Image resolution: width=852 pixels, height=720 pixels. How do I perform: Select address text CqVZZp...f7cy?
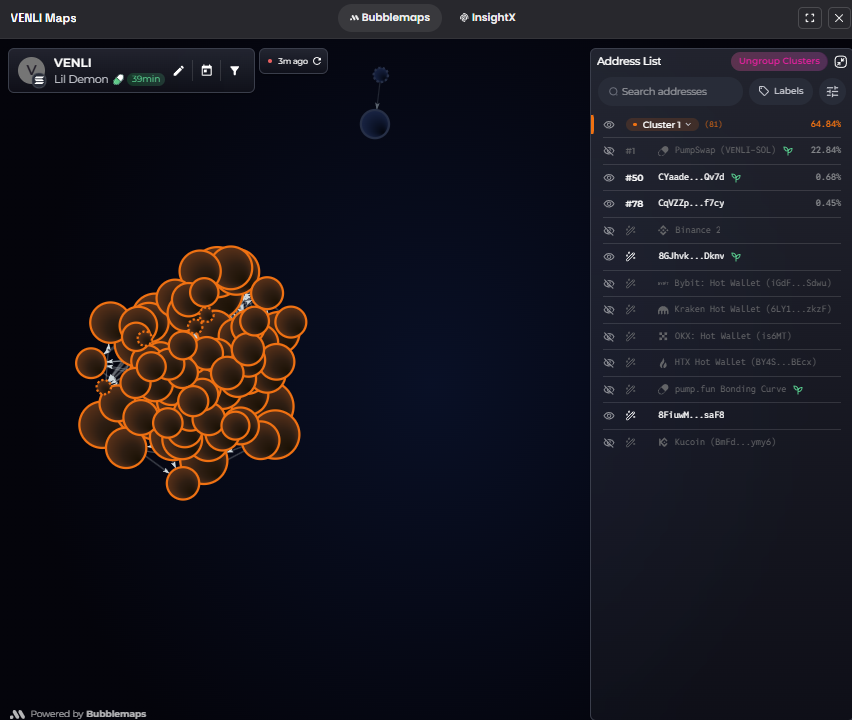pyautogui.click(x=691, y=203)
